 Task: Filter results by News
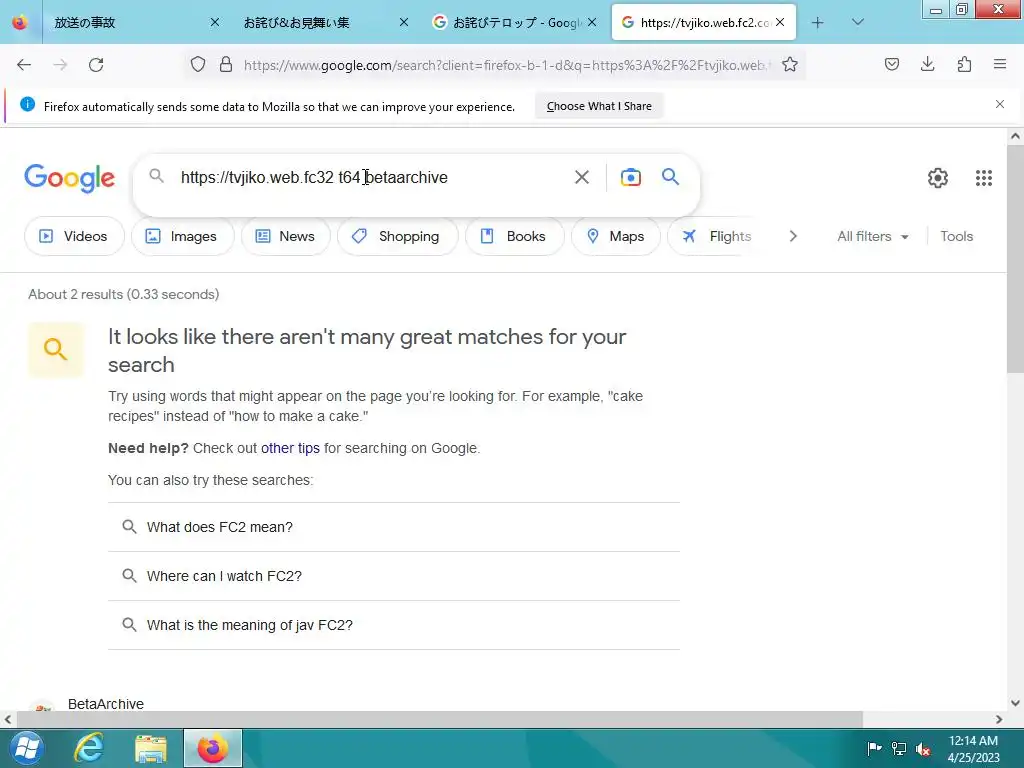(285, 236)
